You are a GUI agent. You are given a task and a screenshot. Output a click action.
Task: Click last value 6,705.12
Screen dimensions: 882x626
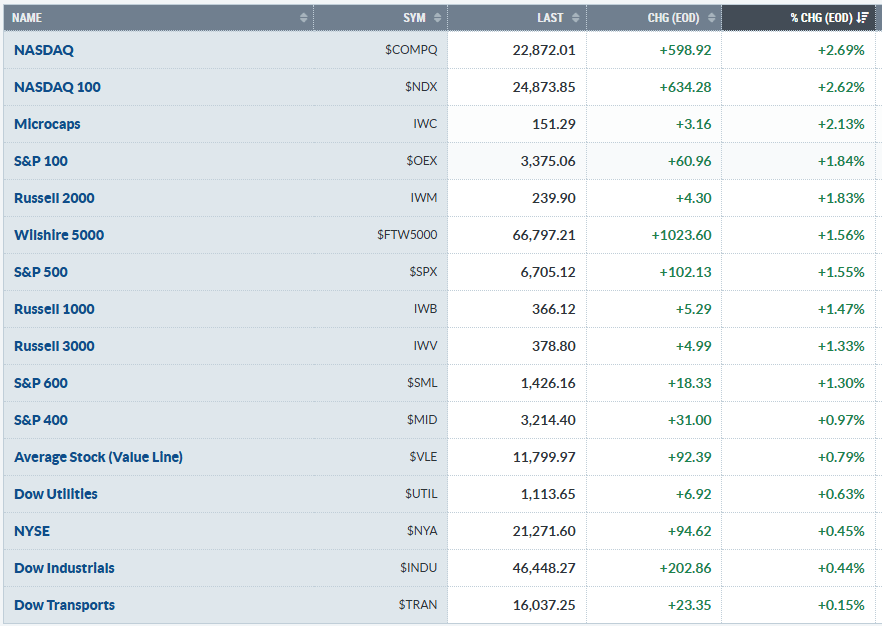[x=548, y=272]
